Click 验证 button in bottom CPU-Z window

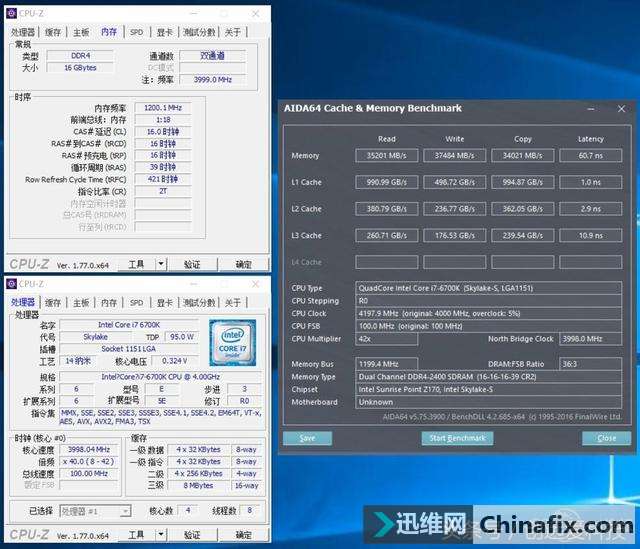coord(192,535)
